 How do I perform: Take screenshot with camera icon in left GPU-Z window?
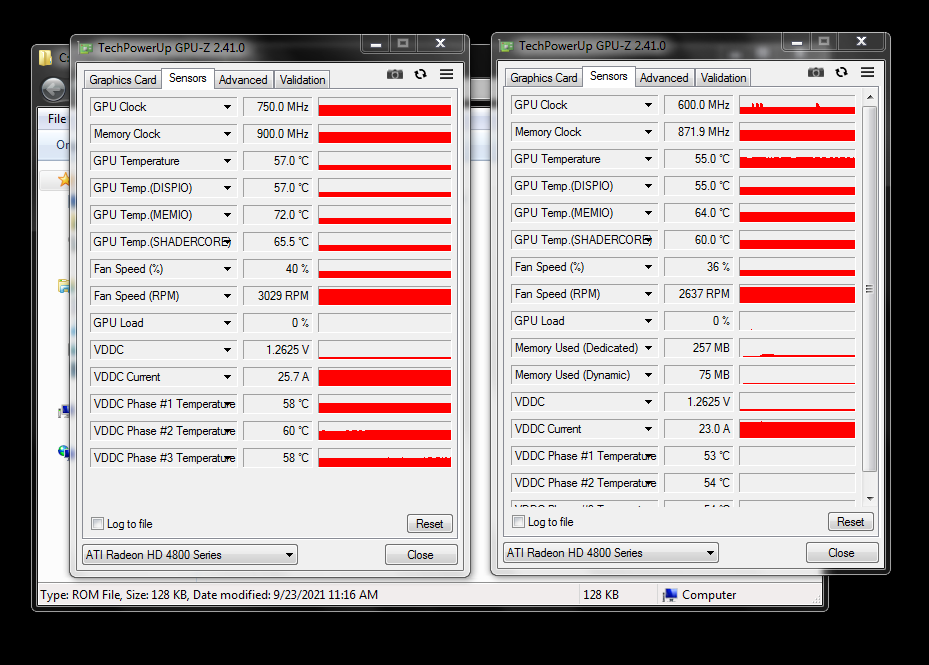(395, 74)
